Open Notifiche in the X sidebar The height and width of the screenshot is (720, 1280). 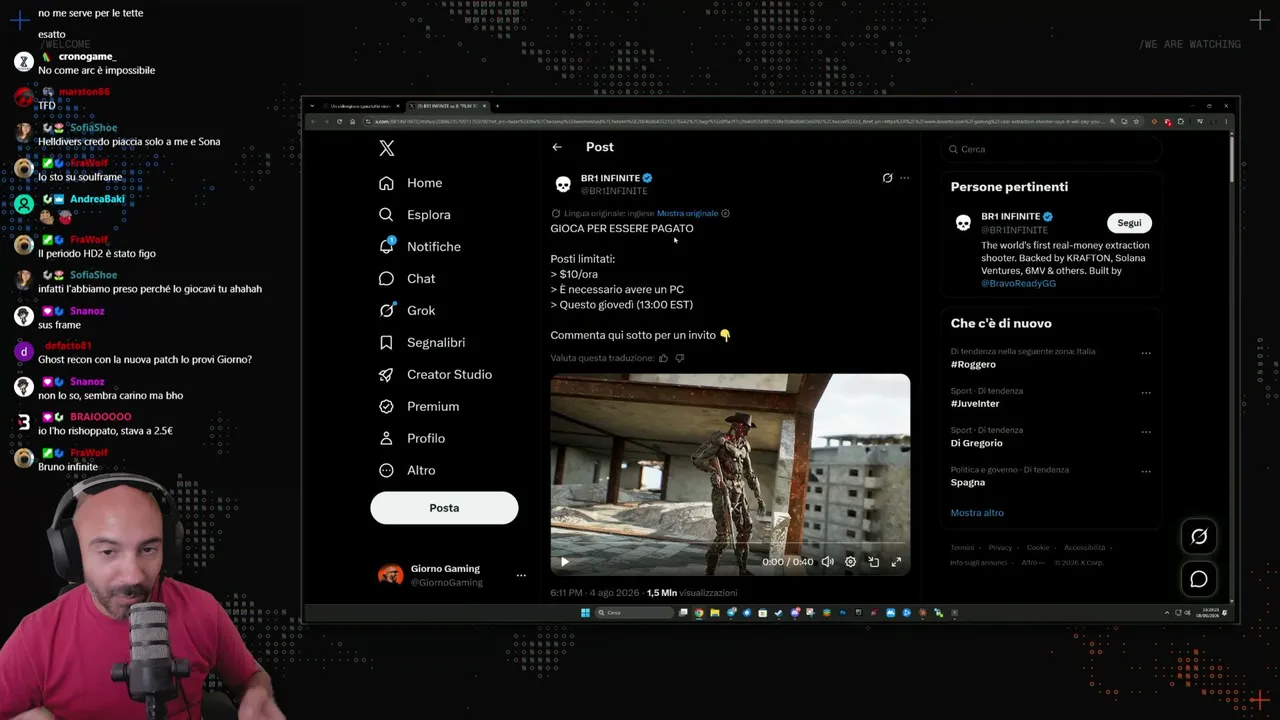pyautogui.click(x=420, y=247)
